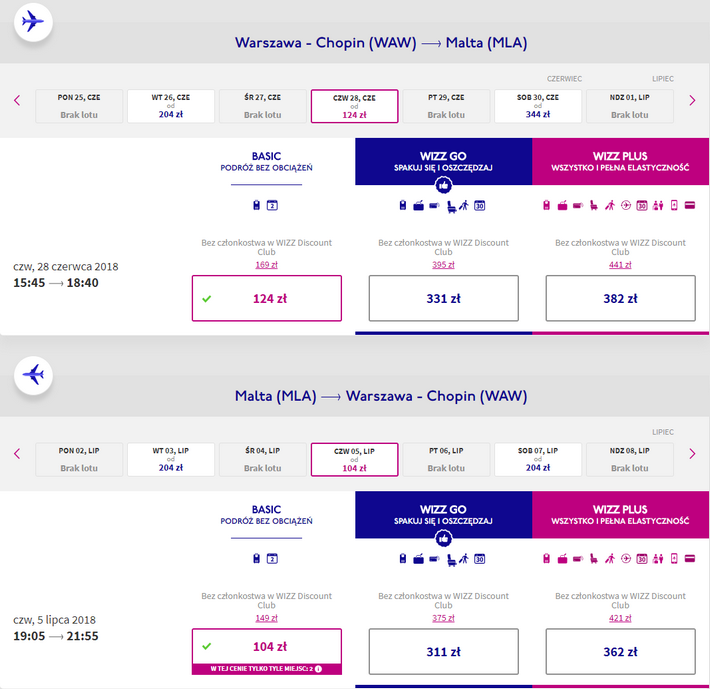Screen dimensions: 710x689
Task: Select the outbound BASIC fare 124 zł
Action: tap(267, 298)
